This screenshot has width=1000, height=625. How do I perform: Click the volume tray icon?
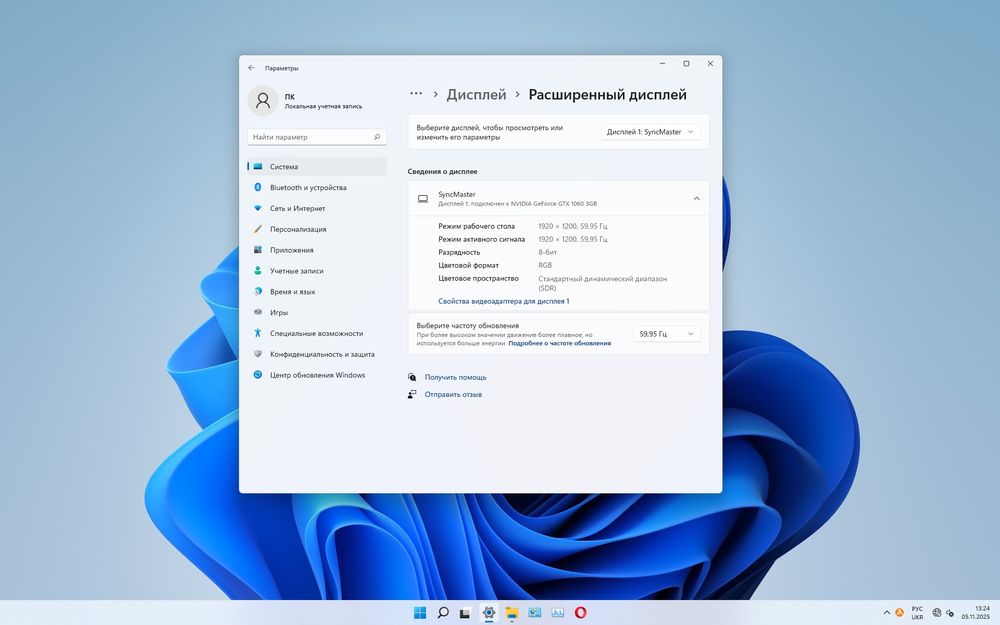click(x=950, y=614)
